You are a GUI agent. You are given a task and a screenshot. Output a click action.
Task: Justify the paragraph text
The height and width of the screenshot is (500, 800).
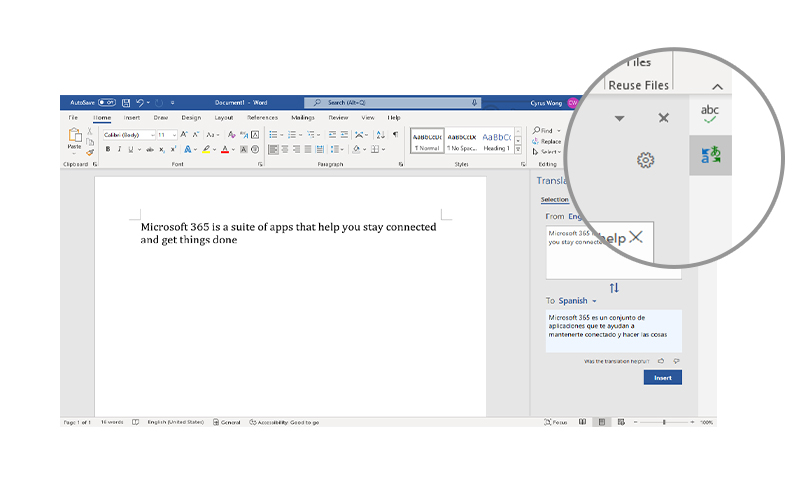pos(308,149)
